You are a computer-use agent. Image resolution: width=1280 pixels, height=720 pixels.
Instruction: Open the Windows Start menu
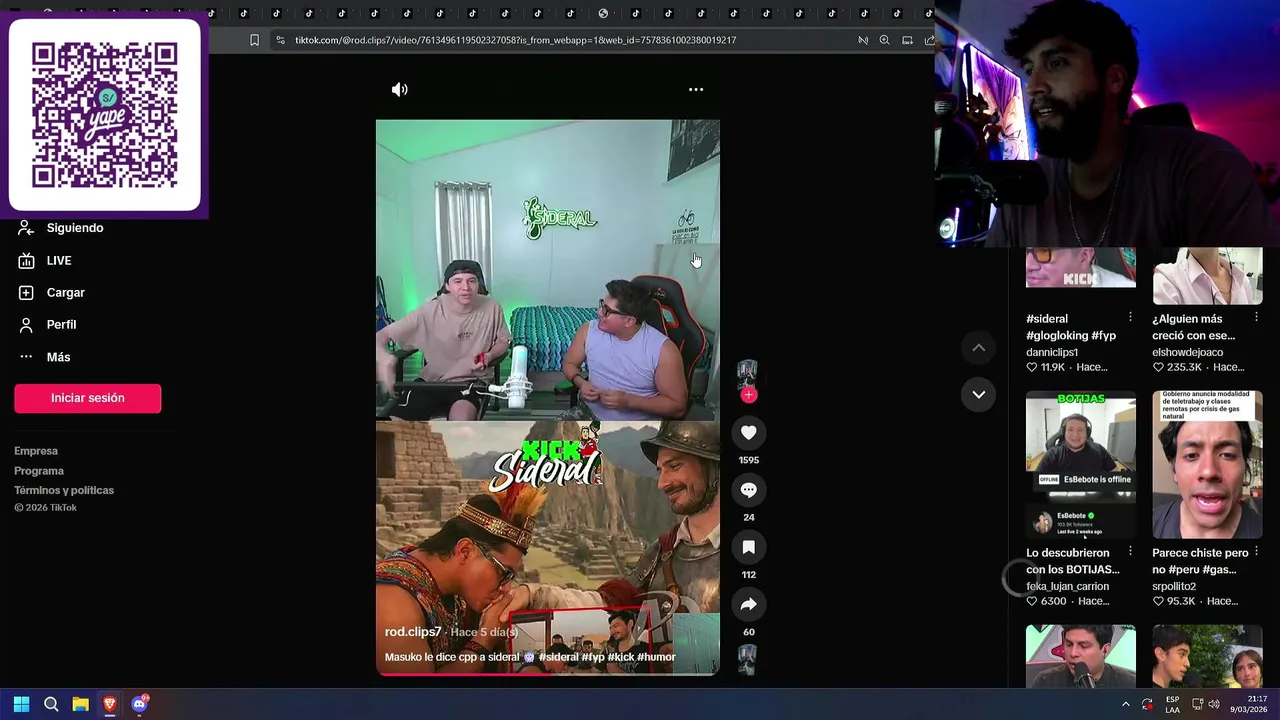[x=21, y=704]
